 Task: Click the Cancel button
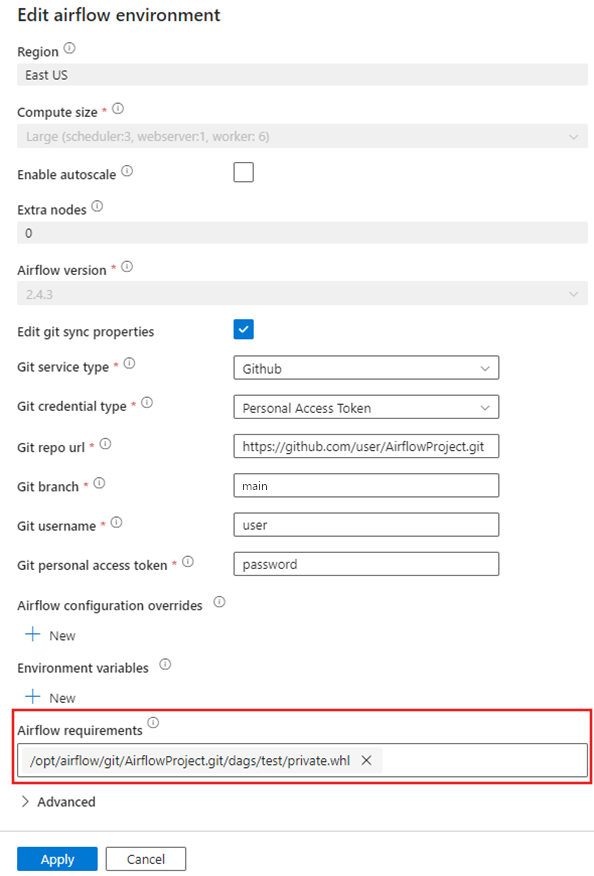click(145, 858)
